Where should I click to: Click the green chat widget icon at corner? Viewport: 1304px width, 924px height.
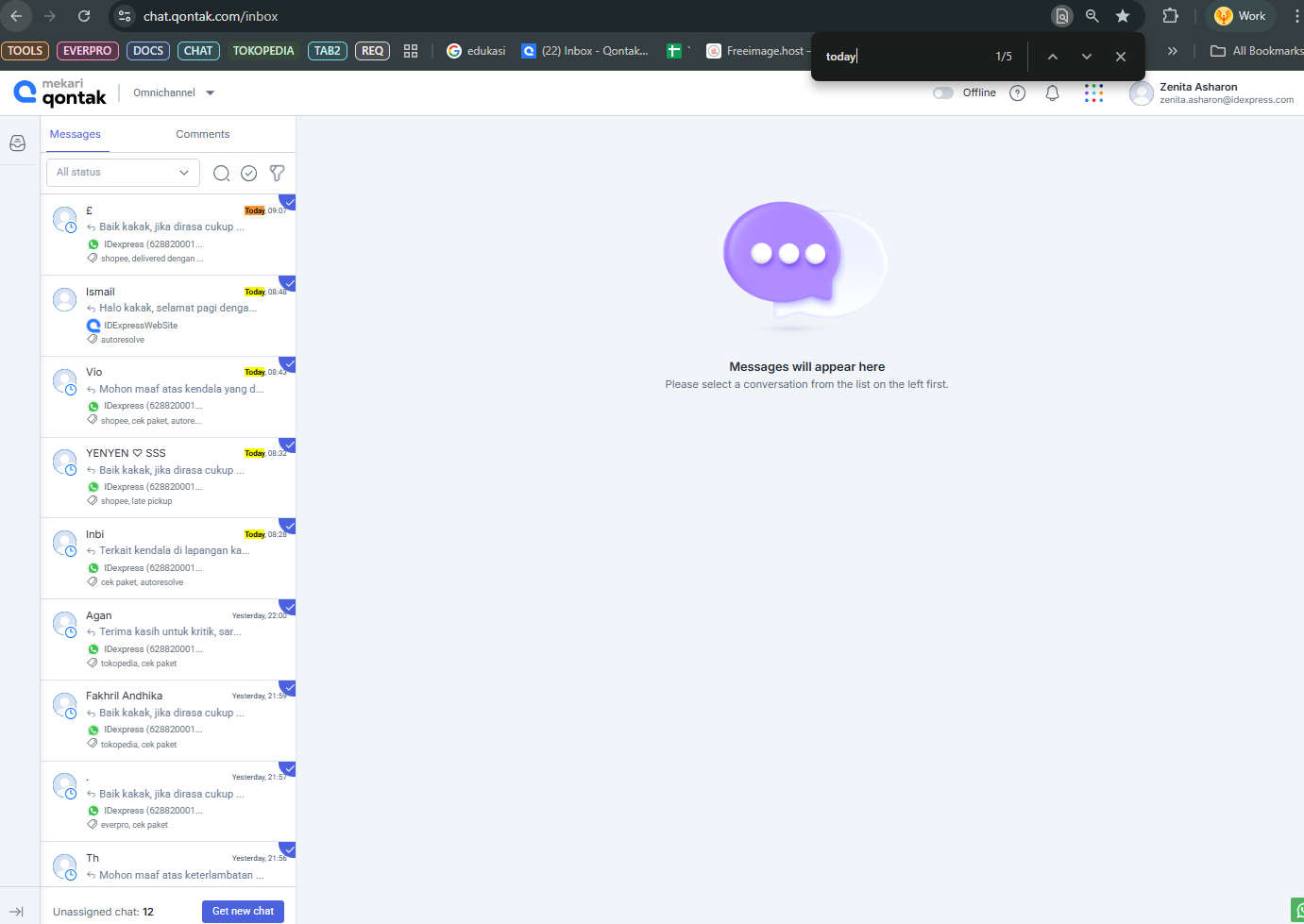(1297, 911)
